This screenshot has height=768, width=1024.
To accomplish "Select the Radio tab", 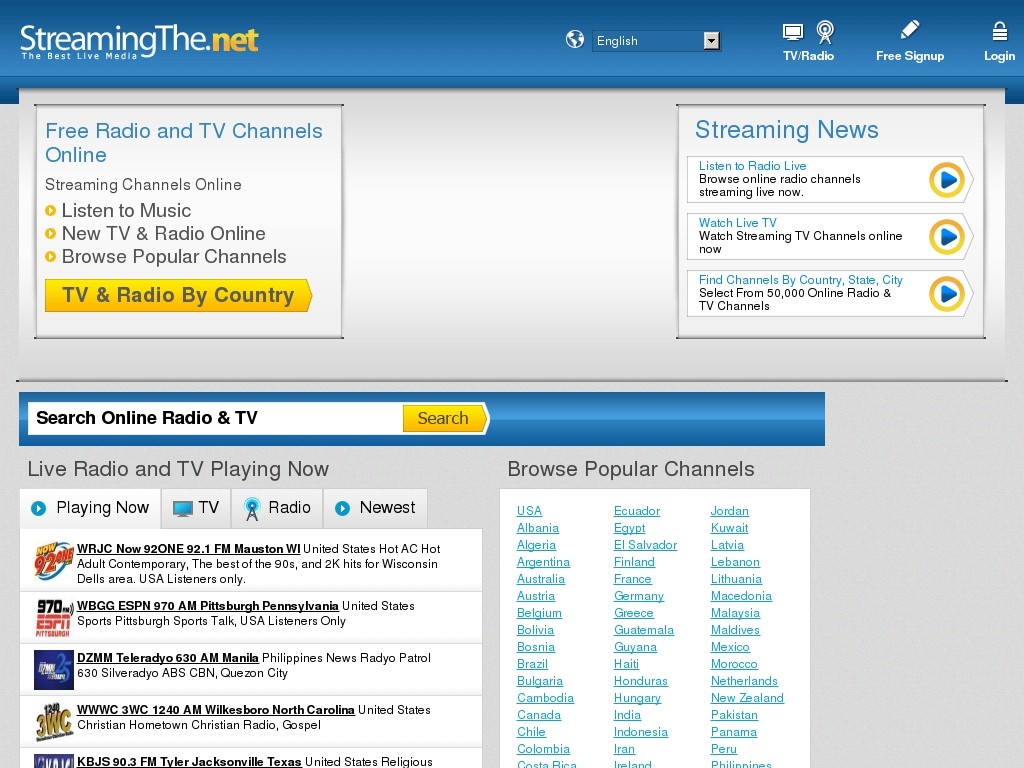I will (x=278, y=508).
